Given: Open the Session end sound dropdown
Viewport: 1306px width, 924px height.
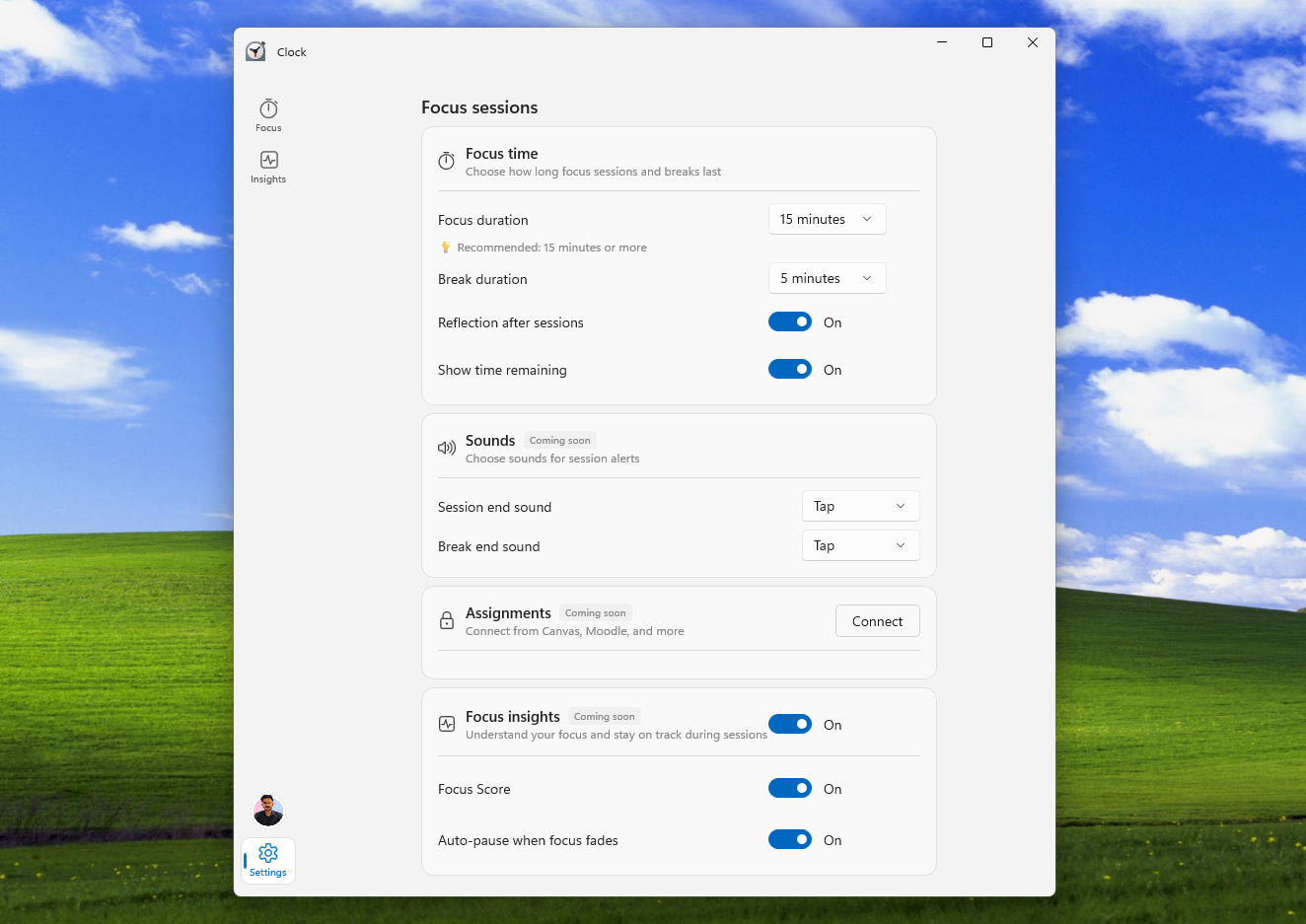Looking at the screenshot, I should (860, 506).
